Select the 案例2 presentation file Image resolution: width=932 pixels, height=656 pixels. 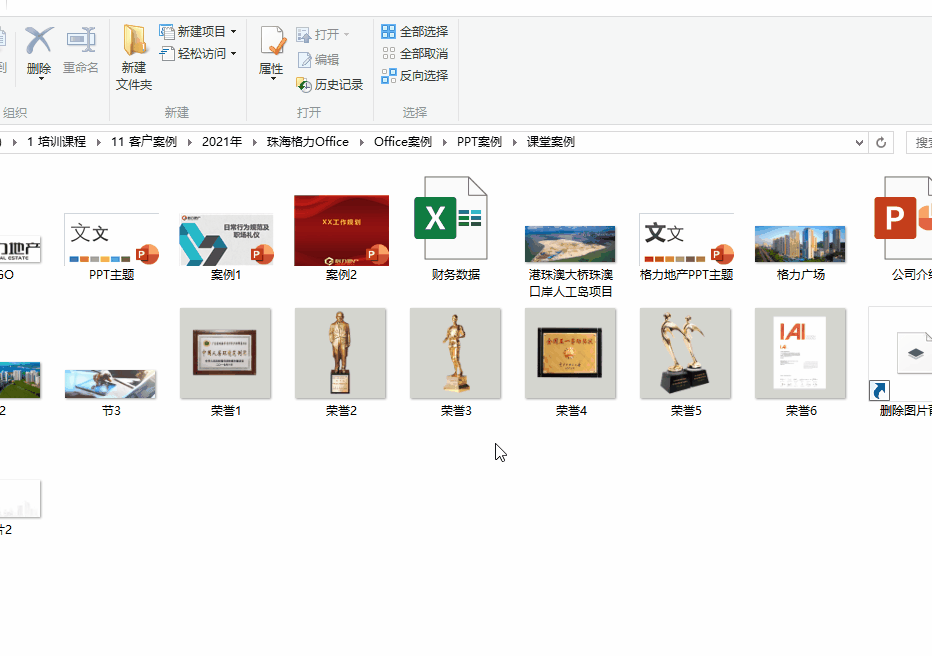click(341, 238)
